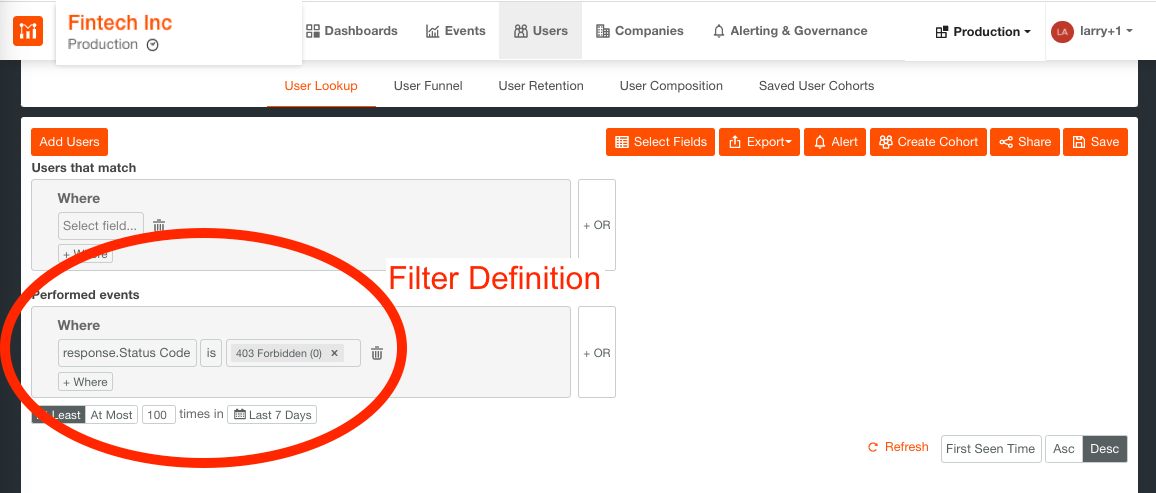Open the Companies menu
Screen dimensions: 1156x493
pyautogui.click(x=639, y=31)
